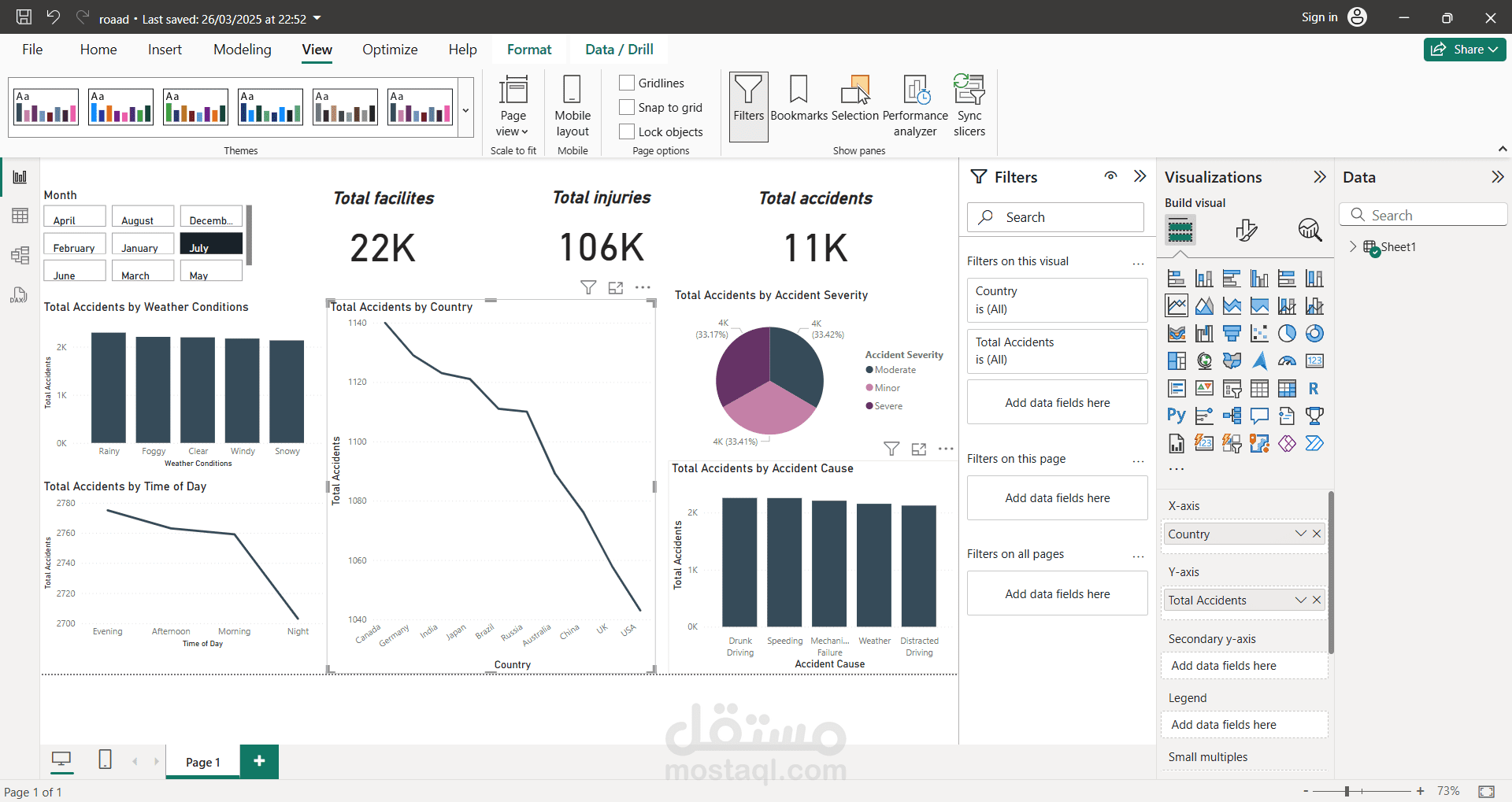Open Model view from the sidebar
Screen dimensions: 1512x802
[x=20, y=255]
